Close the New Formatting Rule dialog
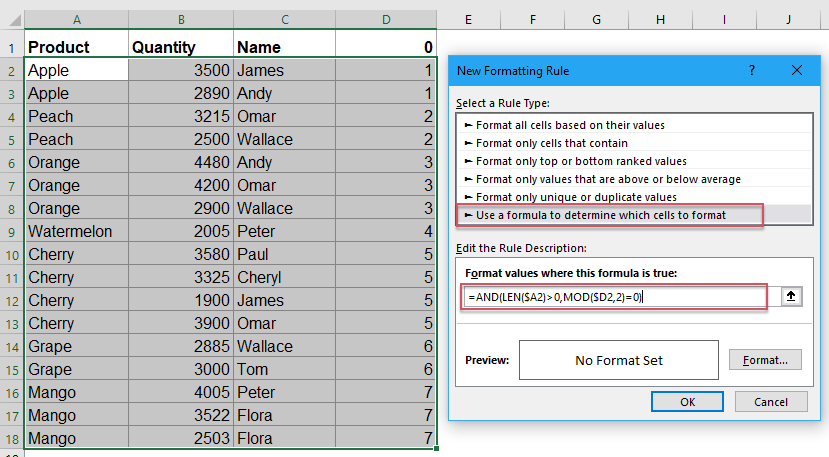 coord(796,70)
